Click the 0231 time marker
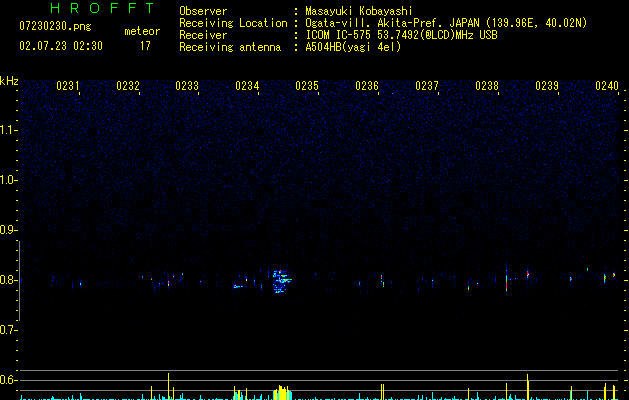This screenshot has height=400, width=629. (68, 86)
